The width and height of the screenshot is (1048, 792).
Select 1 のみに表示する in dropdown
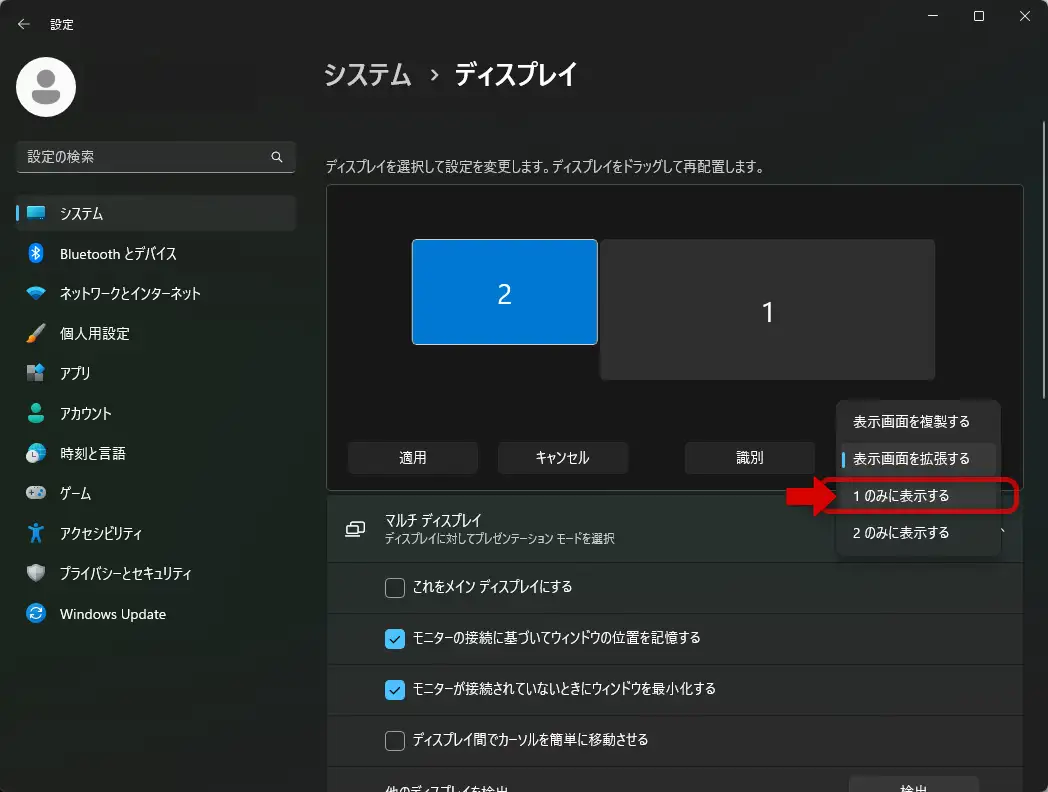tap(901, 496)
